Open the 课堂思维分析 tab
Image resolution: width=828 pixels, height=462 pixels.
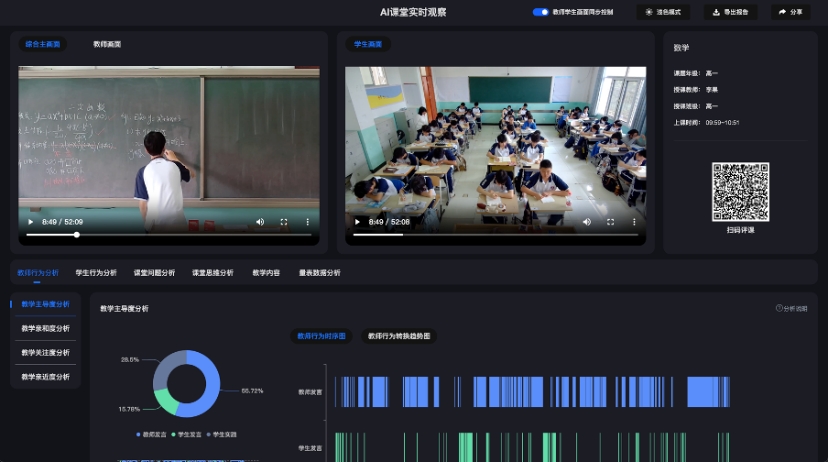[212, 272]
